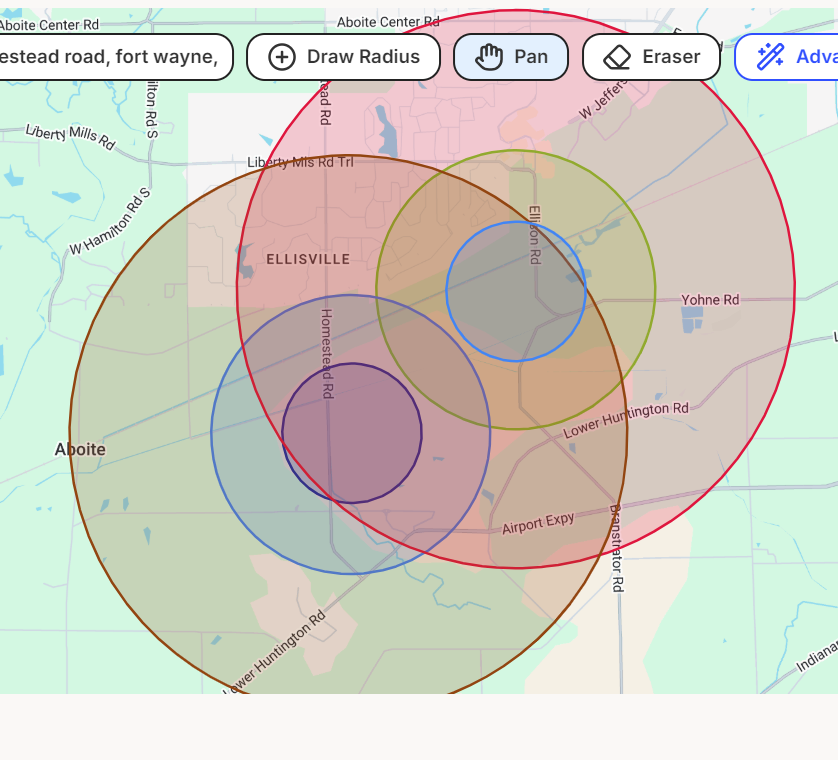Select the Ellison Rd road label

click(535, 235)
